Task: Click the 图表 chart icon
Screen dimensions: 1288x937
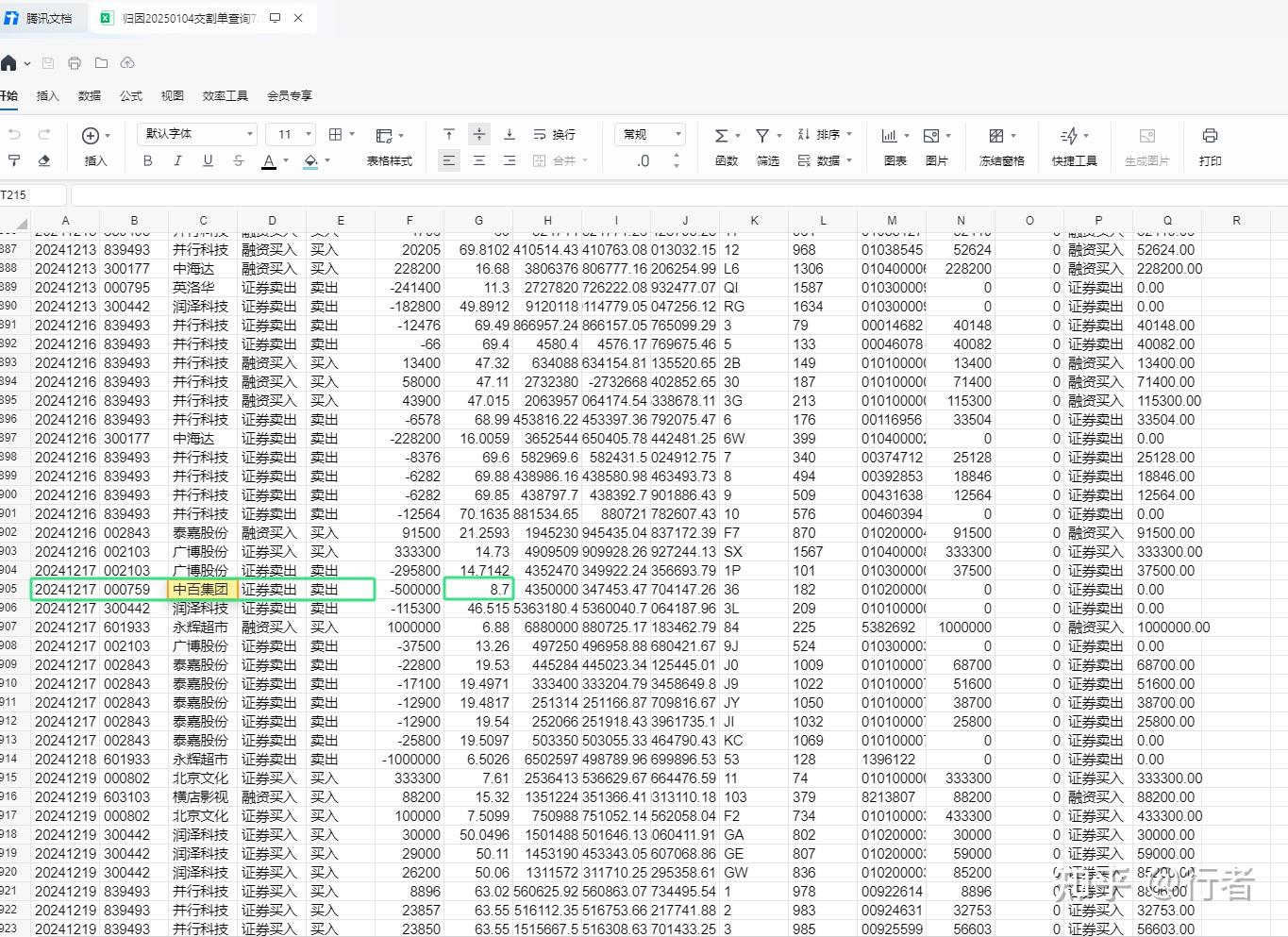Action: coord(889,136)
